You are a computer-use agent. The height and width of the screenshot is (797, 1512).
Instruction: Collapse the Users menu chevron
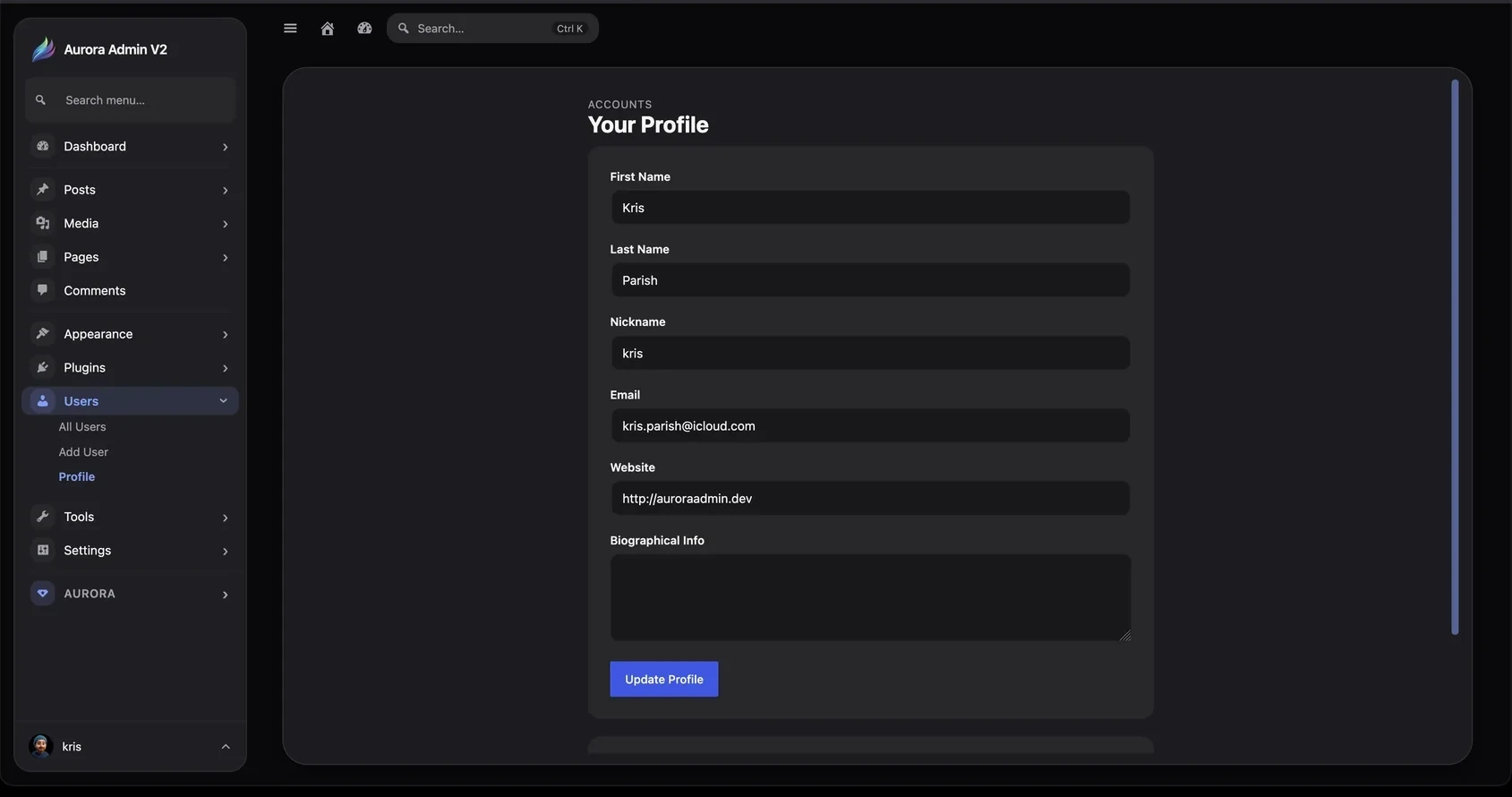(224, 401)
